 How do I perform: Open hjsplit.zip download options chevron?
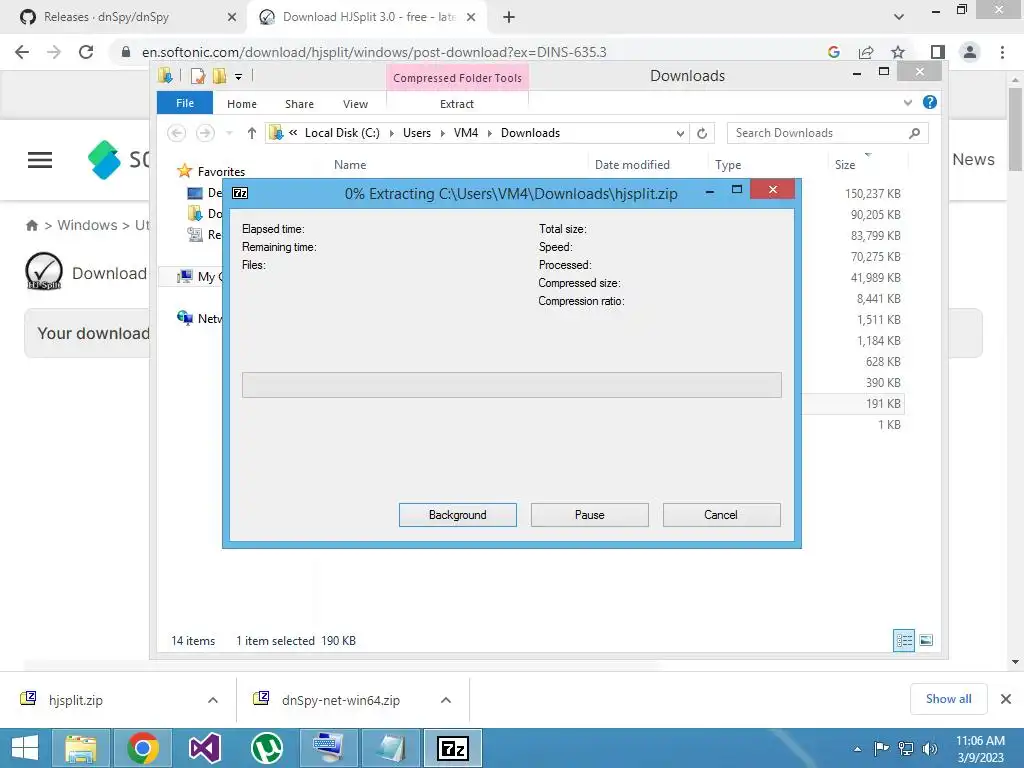coord(213,700)
